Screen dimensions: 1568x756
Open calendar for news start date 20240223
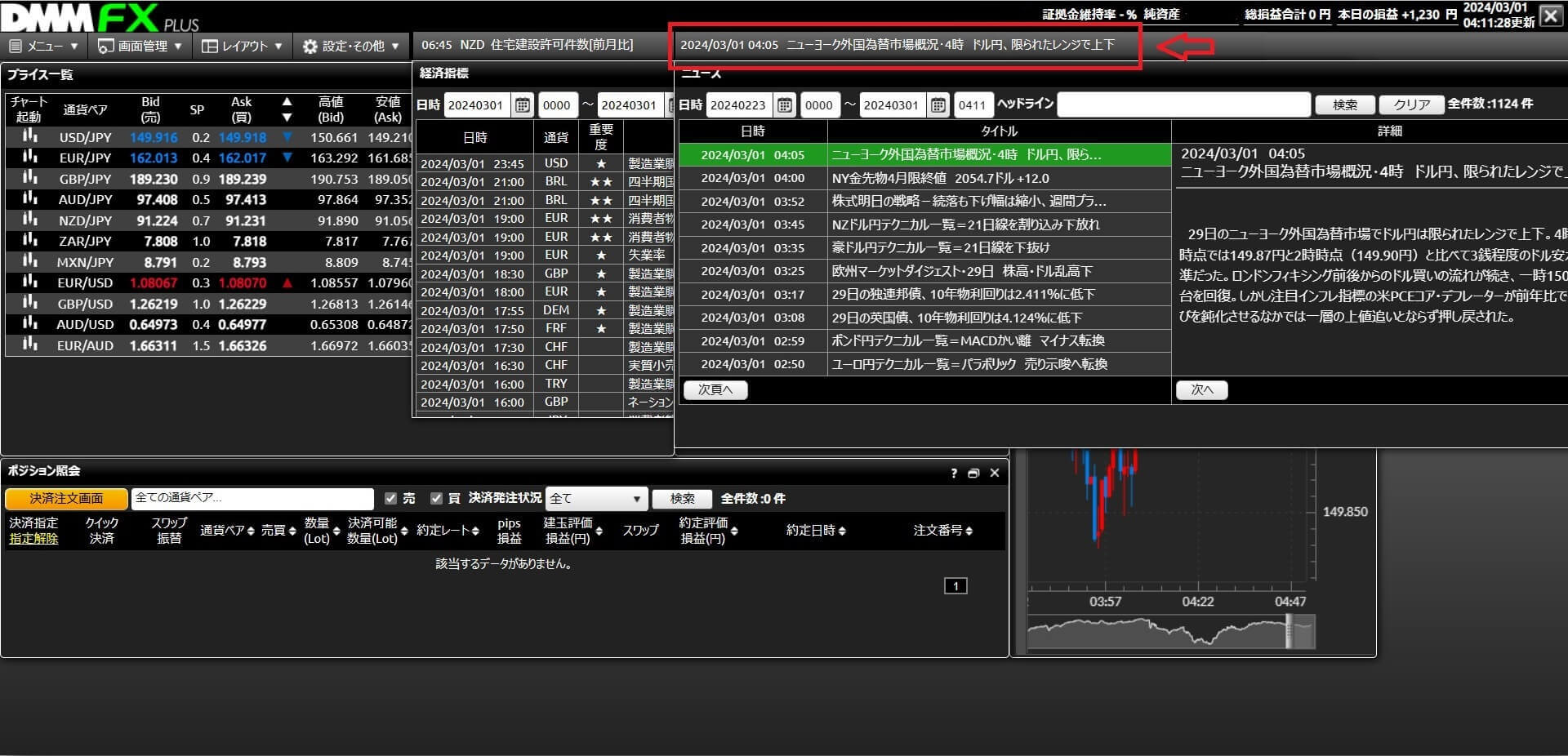coord(785,105)
